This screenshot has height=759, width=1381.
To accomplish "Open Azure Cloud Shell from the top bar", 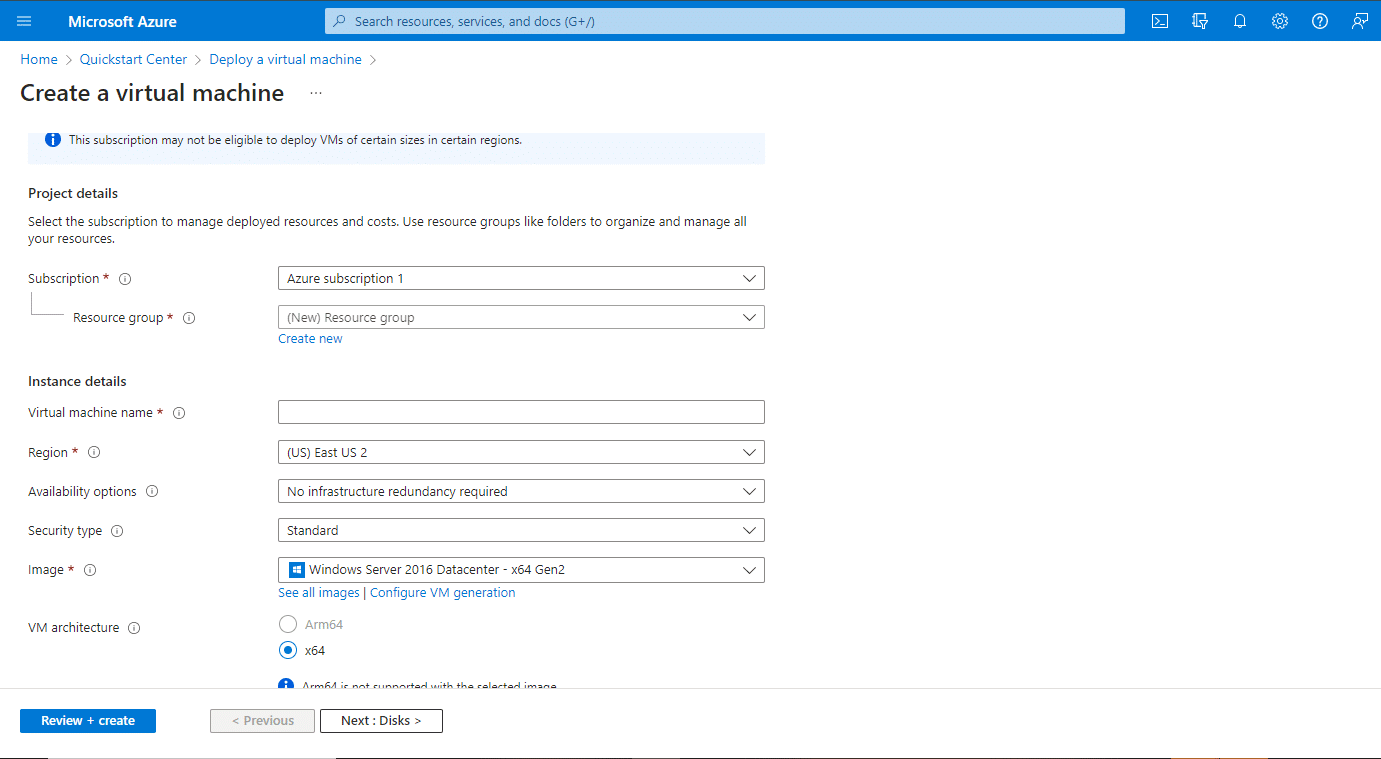I will (1159, 20).
